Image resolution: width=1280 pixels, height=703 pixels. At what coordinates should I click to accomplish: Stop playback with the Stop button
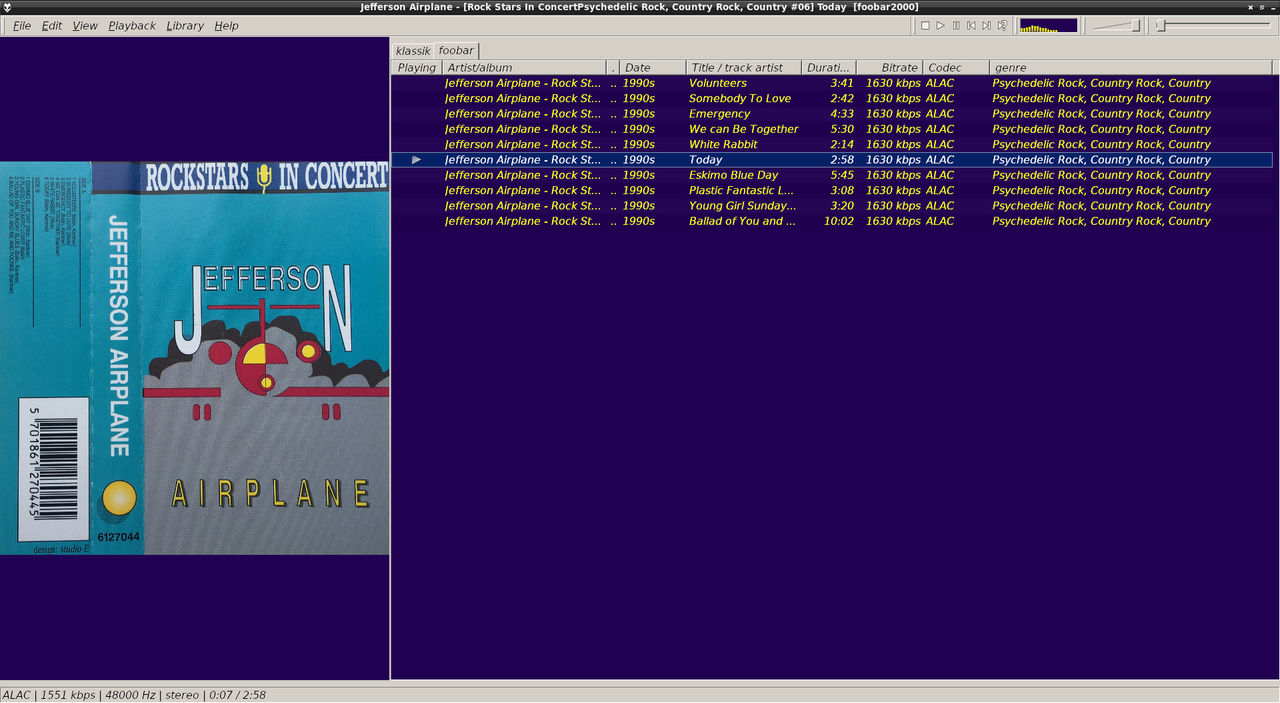[x=925, y=25]
